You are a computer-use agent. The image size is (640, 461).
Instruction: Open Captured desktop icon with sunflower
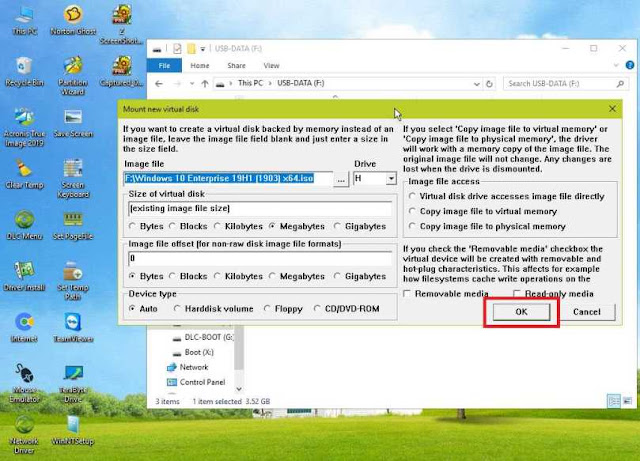point(122,71)
